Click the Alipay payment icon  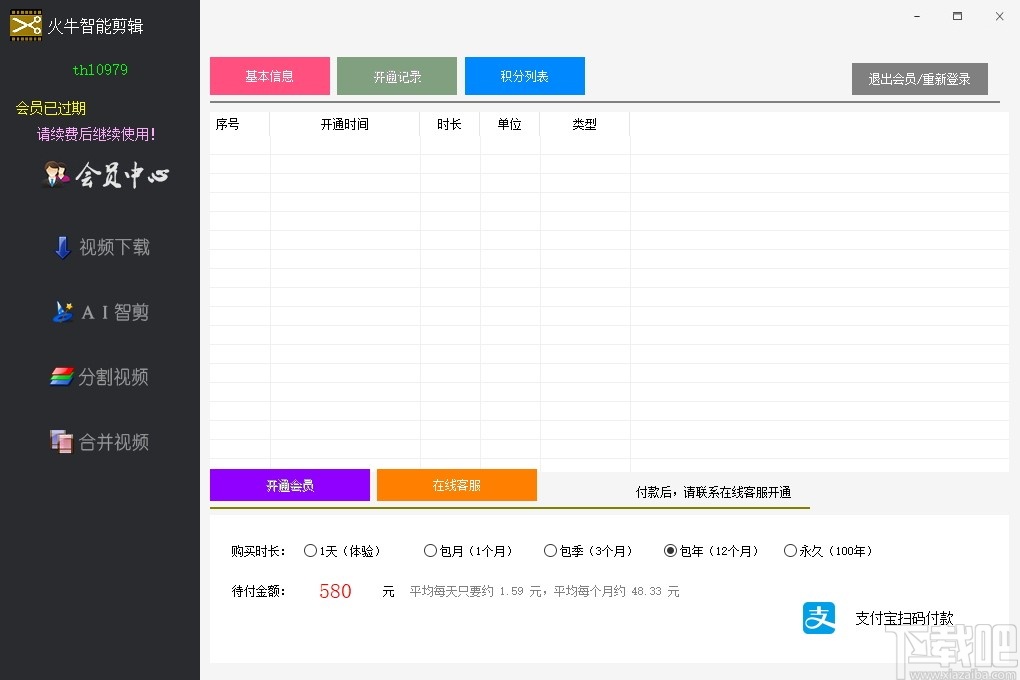click(818, 618)
